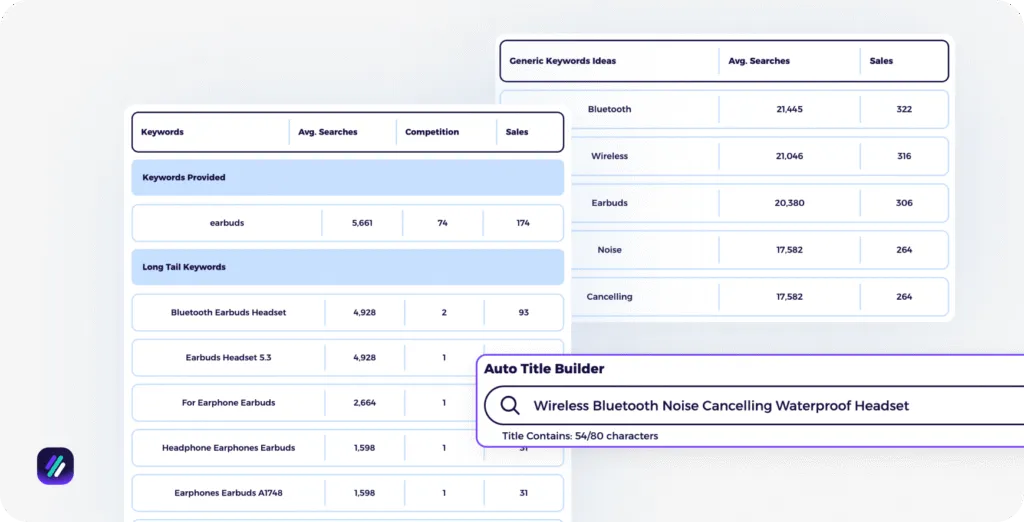Viewport: 1024px width, 522px height.
Task: Click the Auto Title Builder input field
Action: click(720, 405)
